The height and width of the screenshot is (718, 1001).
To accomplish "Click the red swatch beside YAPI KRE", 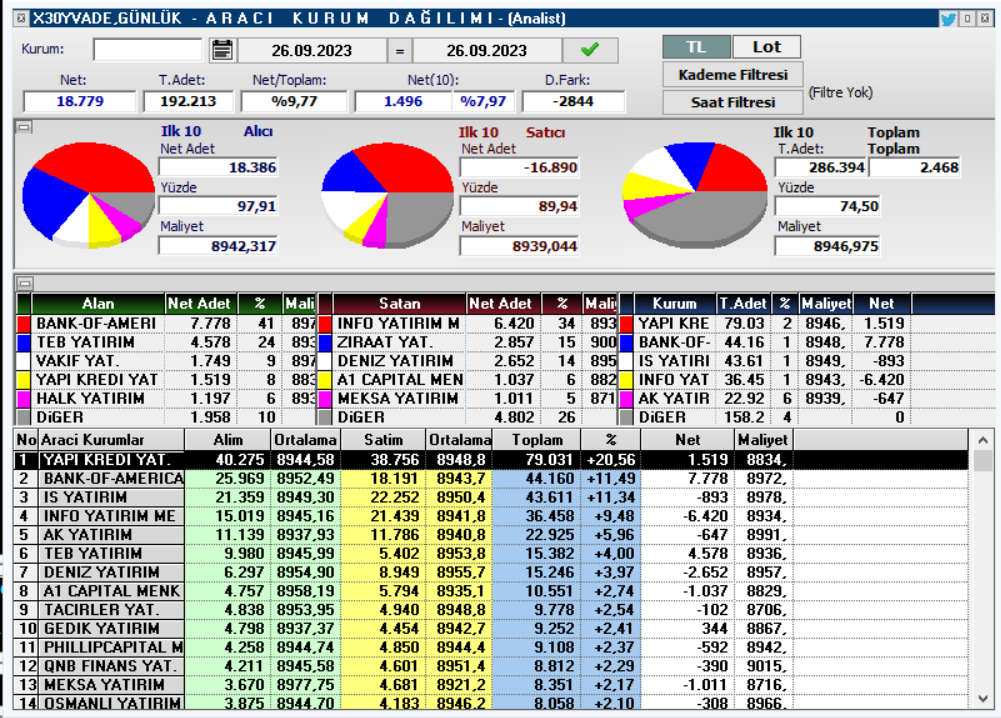I will 626,324.
